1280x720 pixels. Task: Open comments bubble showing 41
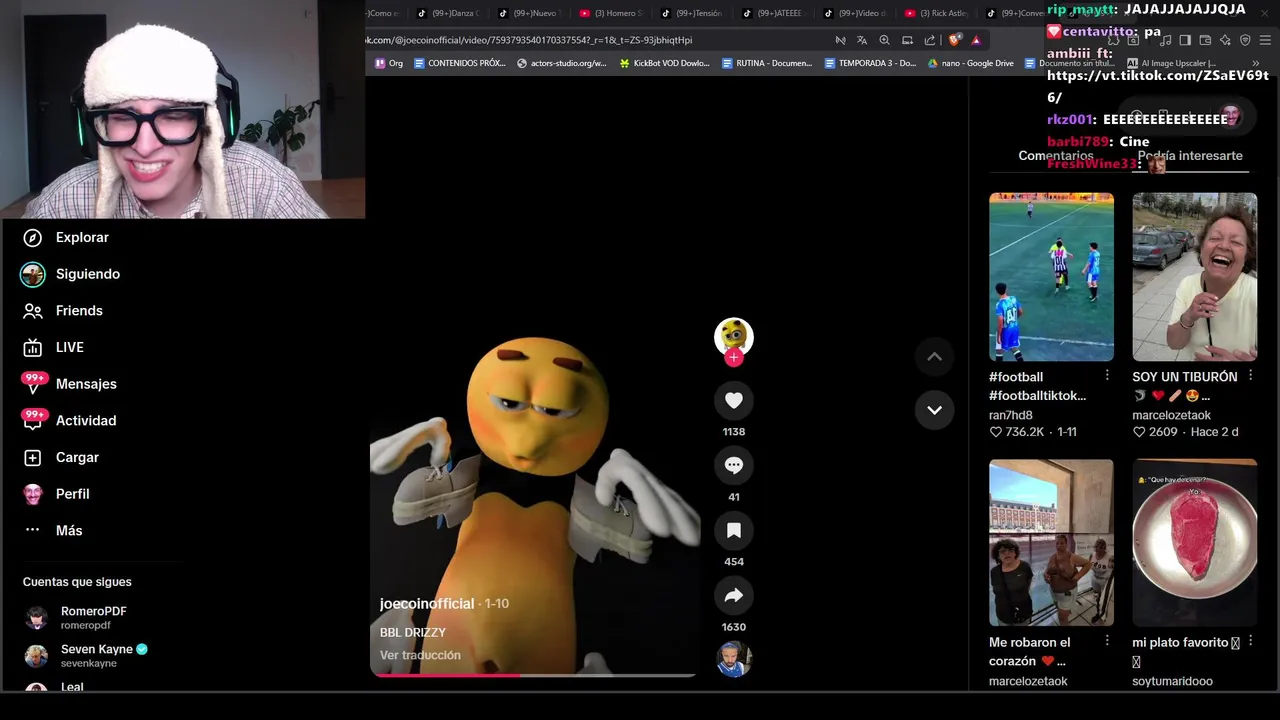[x=733, y=465]
